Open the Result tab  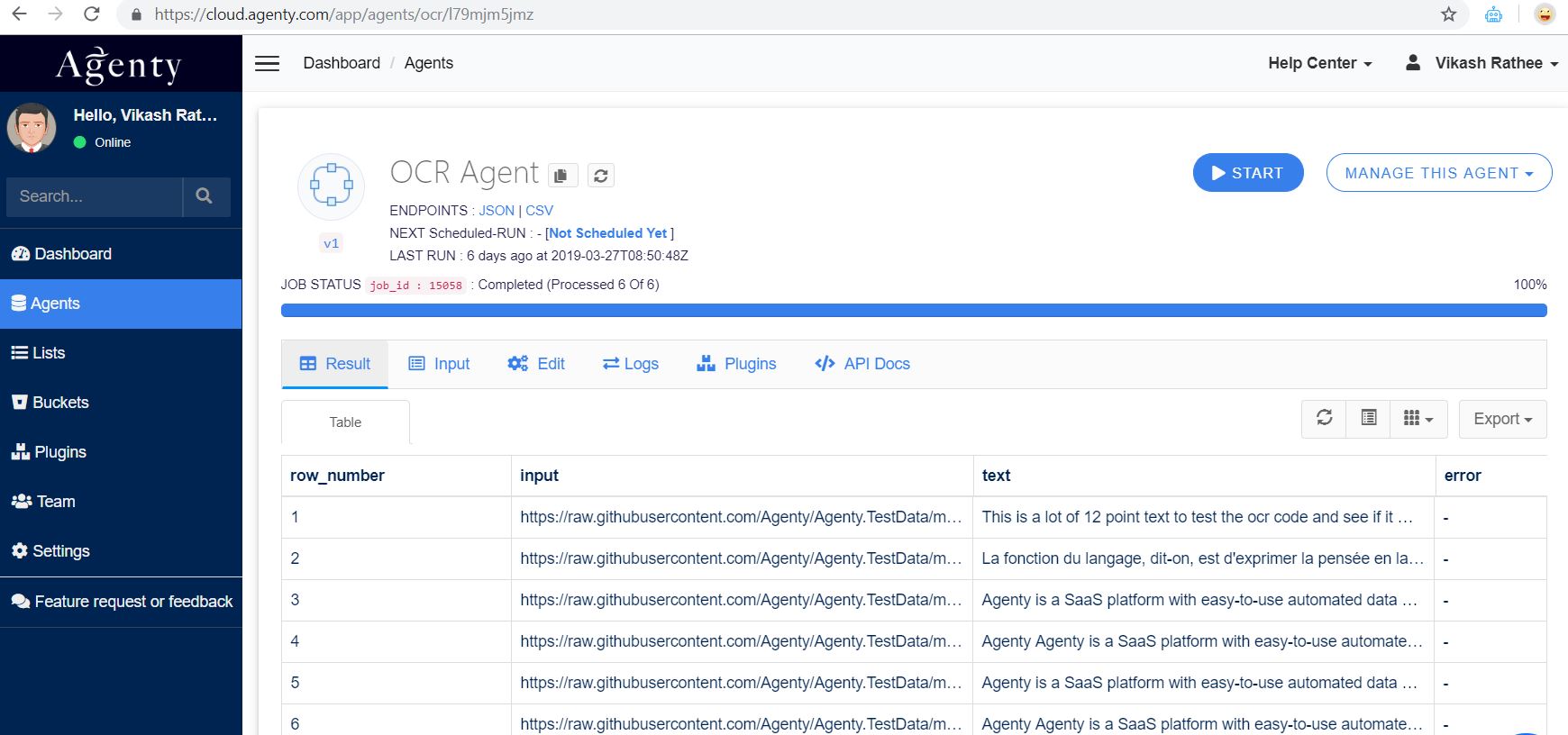[335, 364]
